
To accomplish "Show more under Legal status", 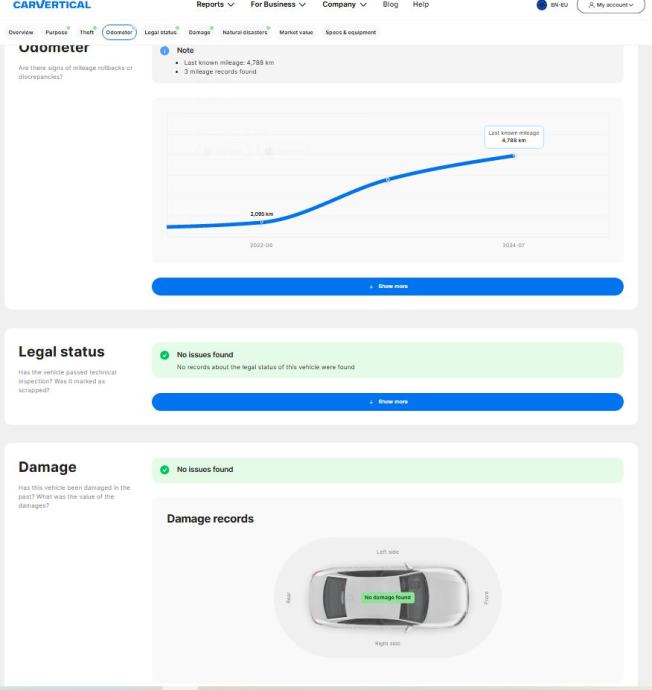I will tap(387, 402).
